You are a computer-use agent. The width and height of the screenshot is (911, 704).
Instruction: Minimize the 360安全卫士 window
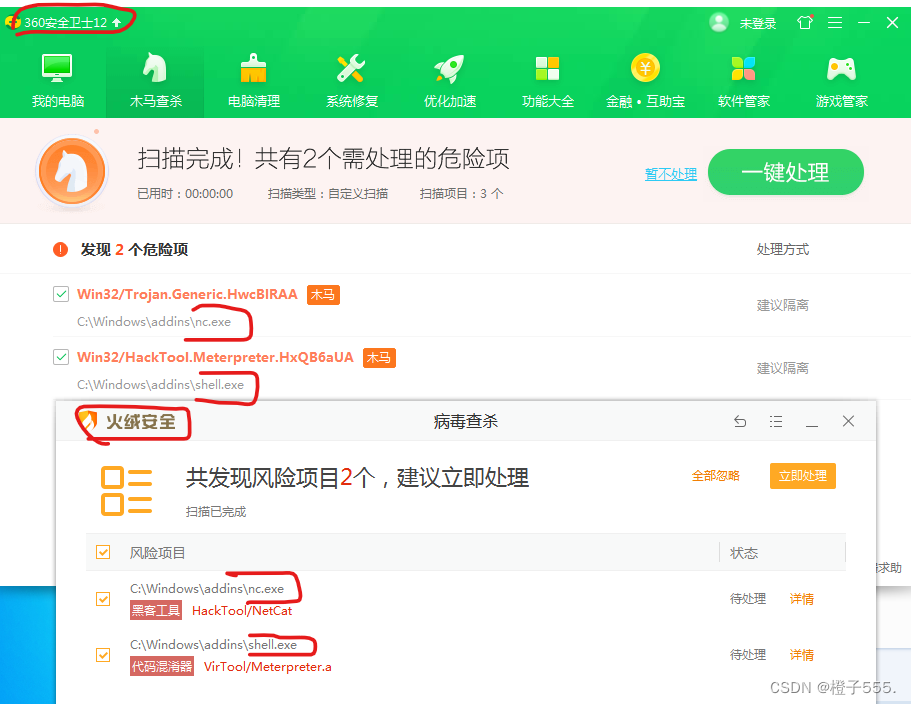(864, 23)
